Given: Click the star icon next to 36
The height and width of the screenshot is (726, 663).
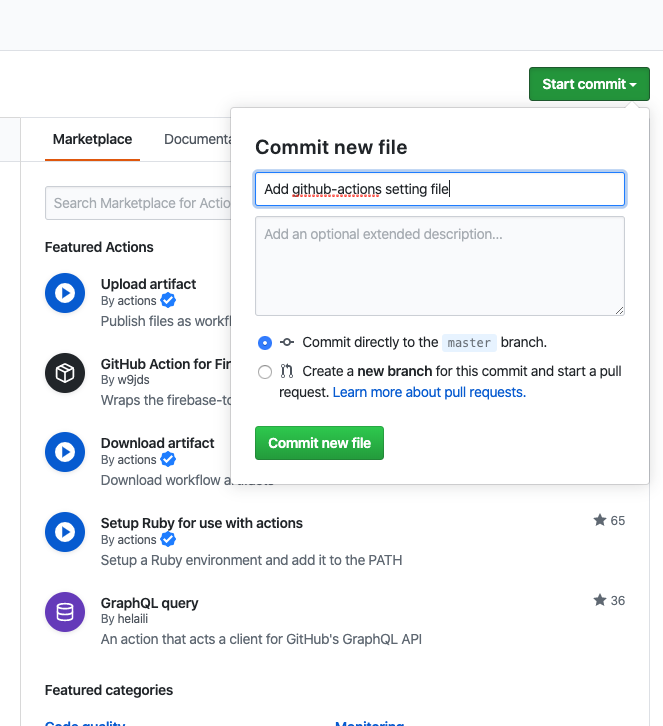Looking at the screenshot, I should click(600, 600).
